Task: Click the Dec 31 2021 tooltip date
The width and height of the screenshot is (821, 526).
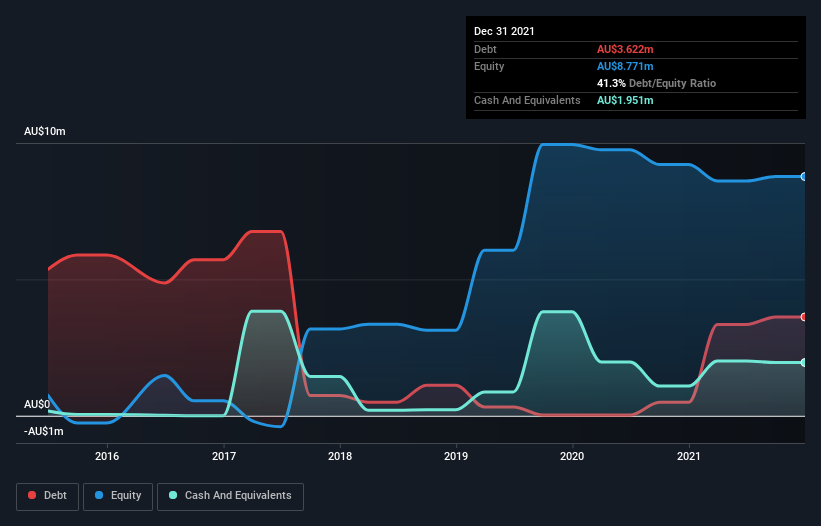Action: (x=504, y=31)
